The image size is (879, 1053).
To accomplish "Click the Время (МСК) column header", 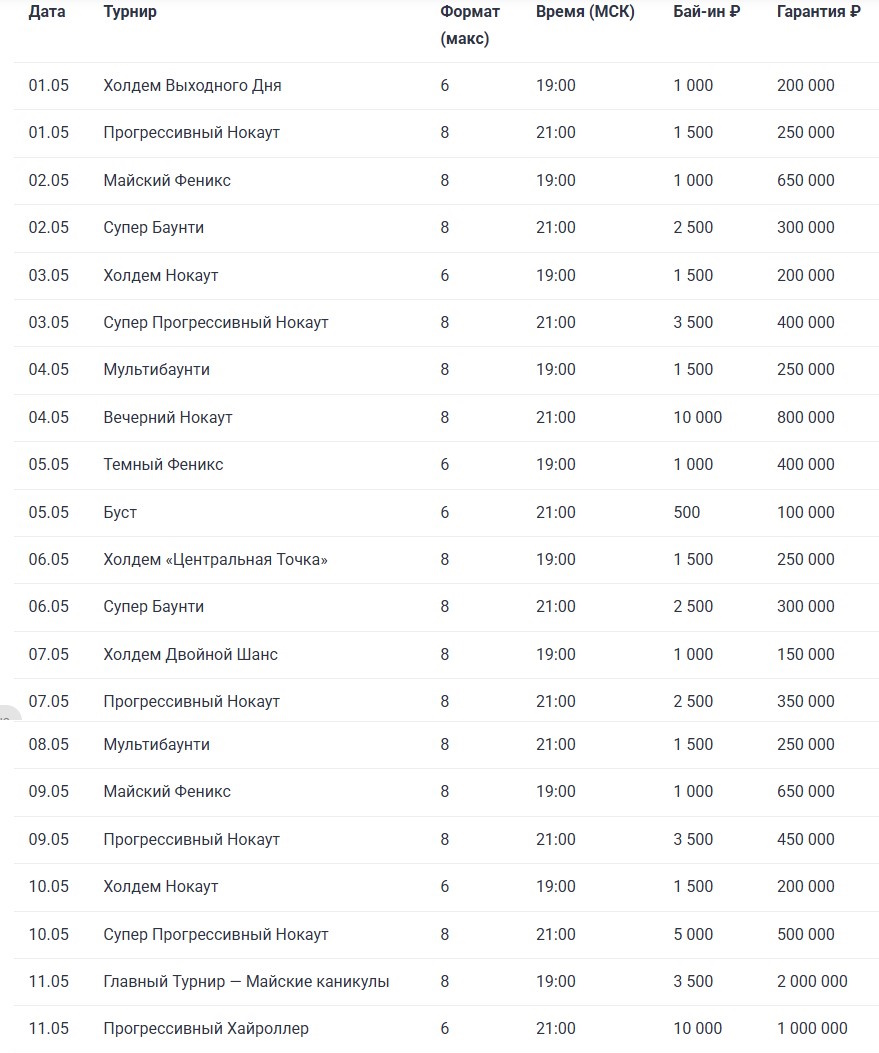I will 585,11.
